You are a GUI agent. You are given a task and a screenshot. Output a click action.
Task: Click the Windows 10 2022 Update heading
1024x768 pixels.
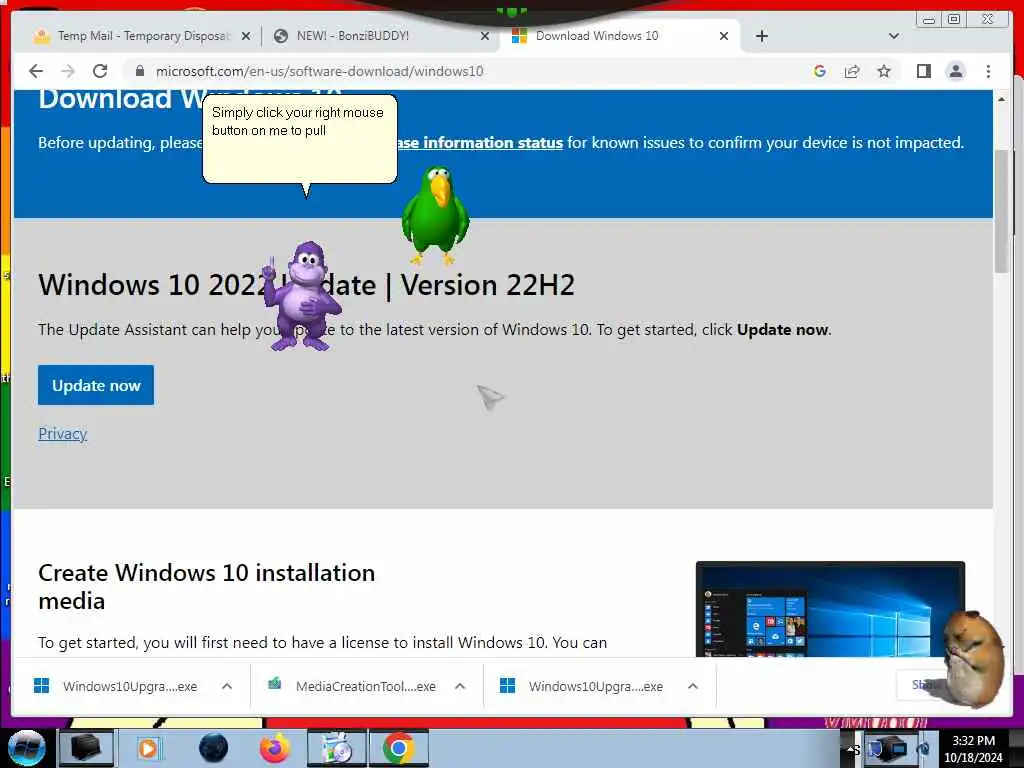306,285
